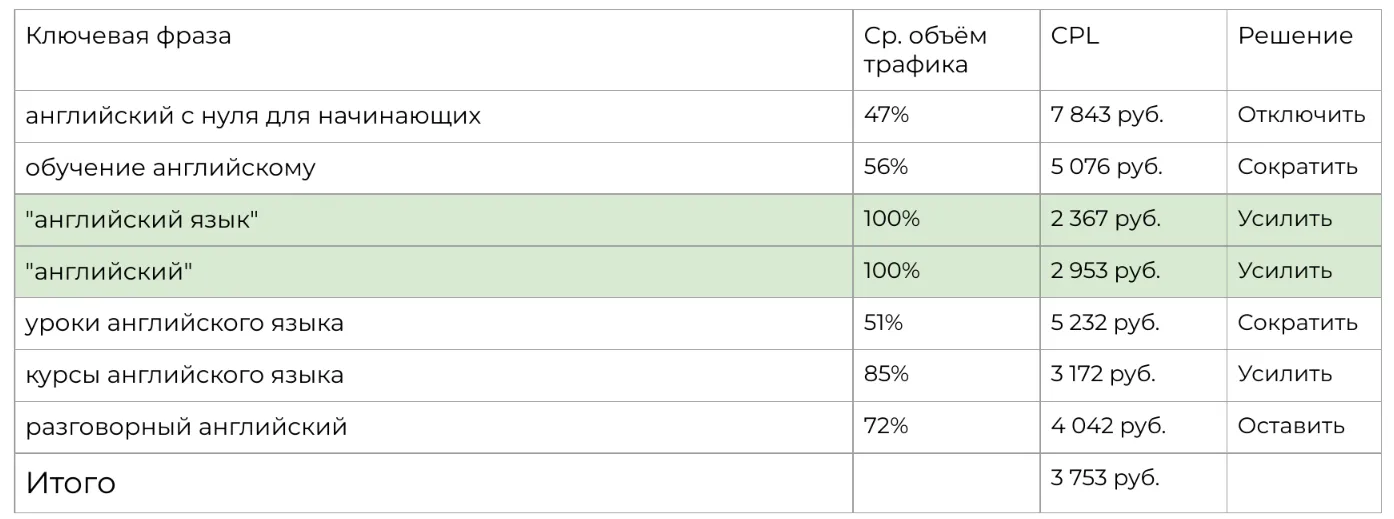Click the "Оставить" decision cell
1394x519 pixels.
point(1291,427)
